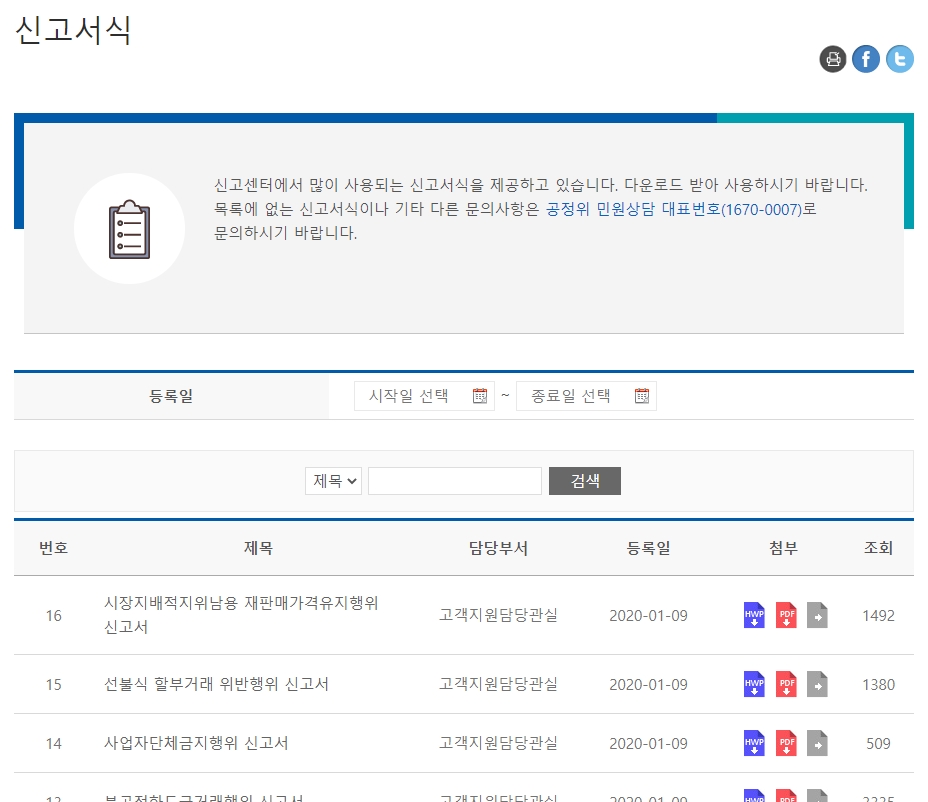The width and height of the screenshot is (928, 802).
Task: Share the page on Facebook
Action: (866, 59)
